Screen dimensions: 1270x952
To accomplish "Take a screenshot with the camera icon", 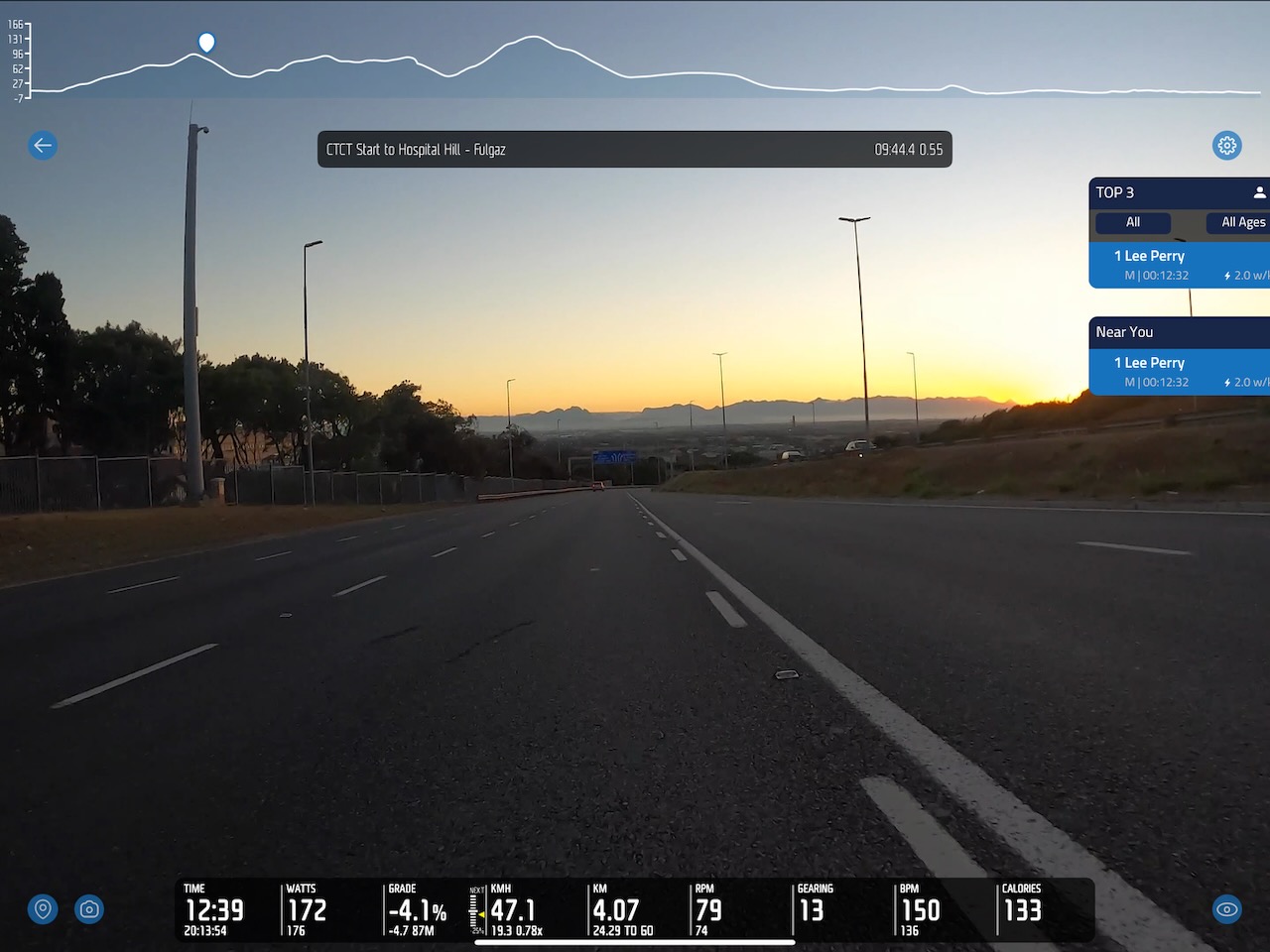I will click(89, 909).
